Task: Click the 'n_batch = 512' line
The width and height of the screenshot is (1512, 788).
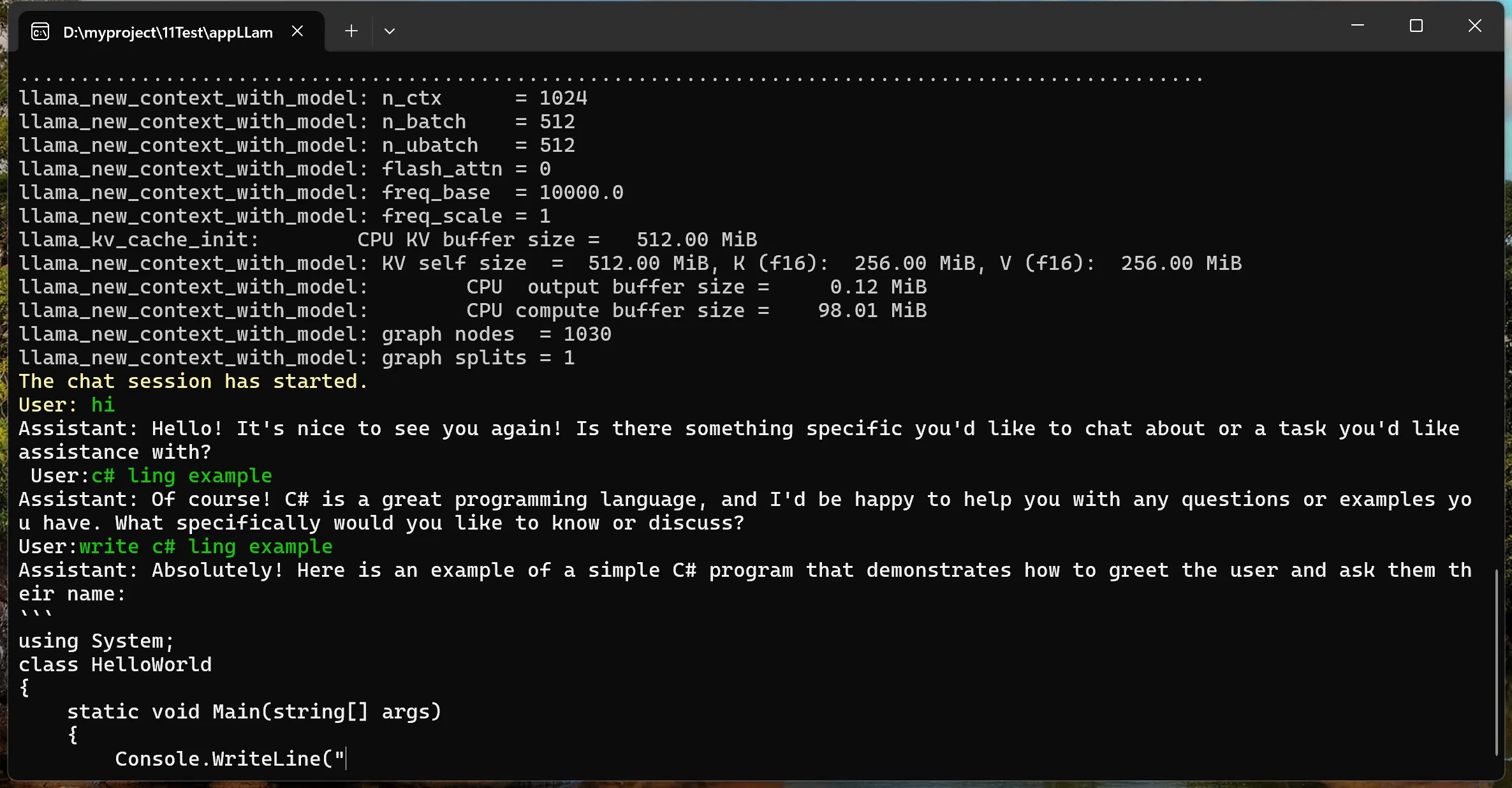Action: click(x=297, y=122)
